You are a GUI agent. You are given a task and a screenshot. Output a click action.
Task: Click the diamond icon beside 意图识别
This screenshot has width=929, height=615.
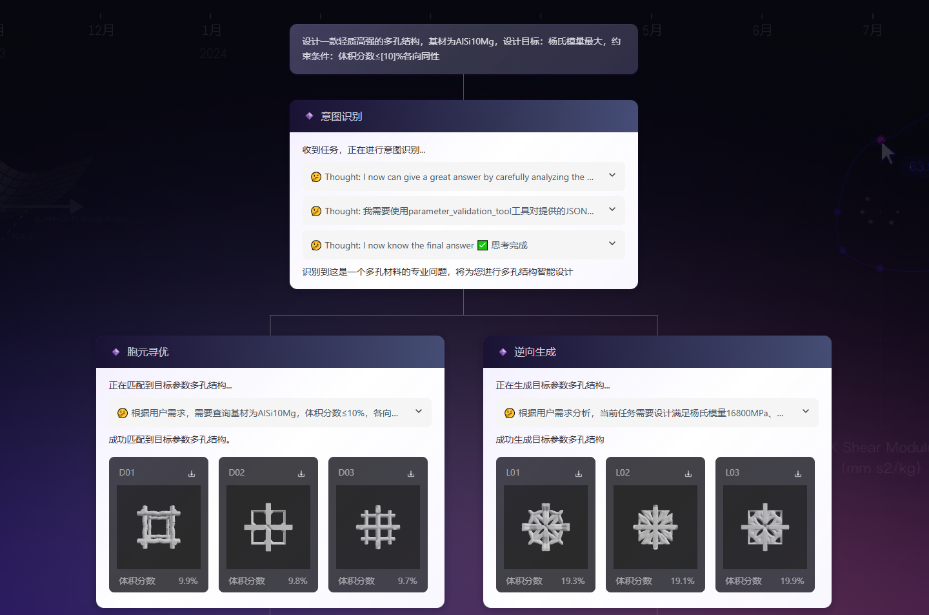point(309,116)
